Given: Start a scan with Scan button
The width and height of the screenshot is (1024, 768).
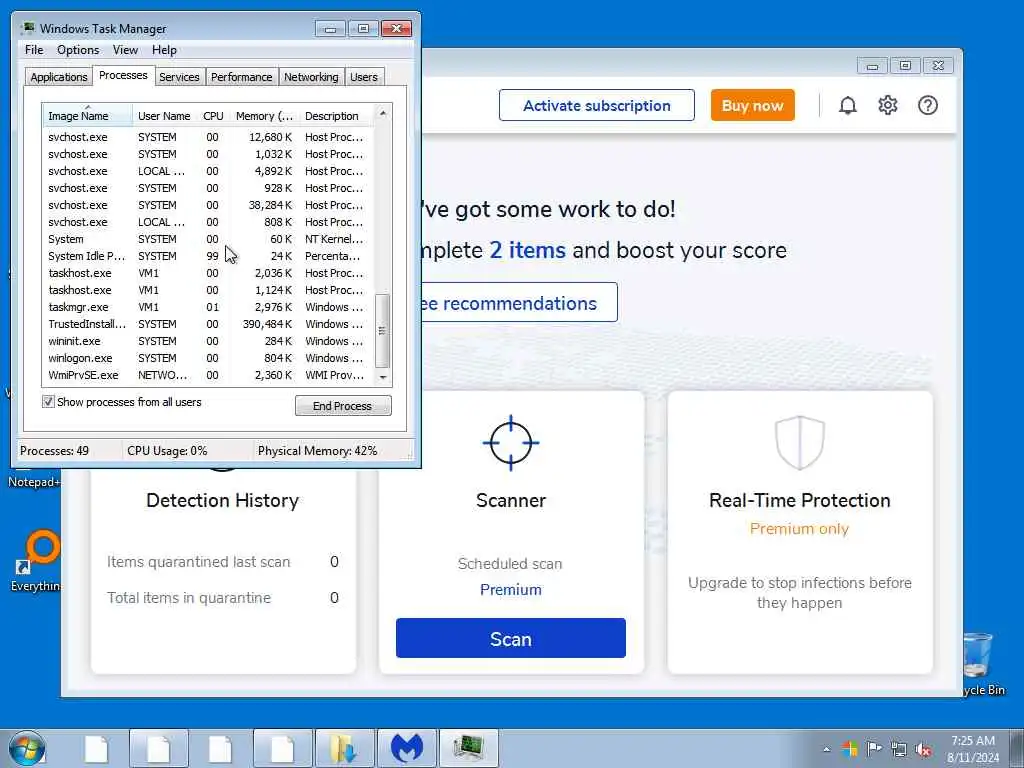Looking at the screenshot, I should (511, 638).
